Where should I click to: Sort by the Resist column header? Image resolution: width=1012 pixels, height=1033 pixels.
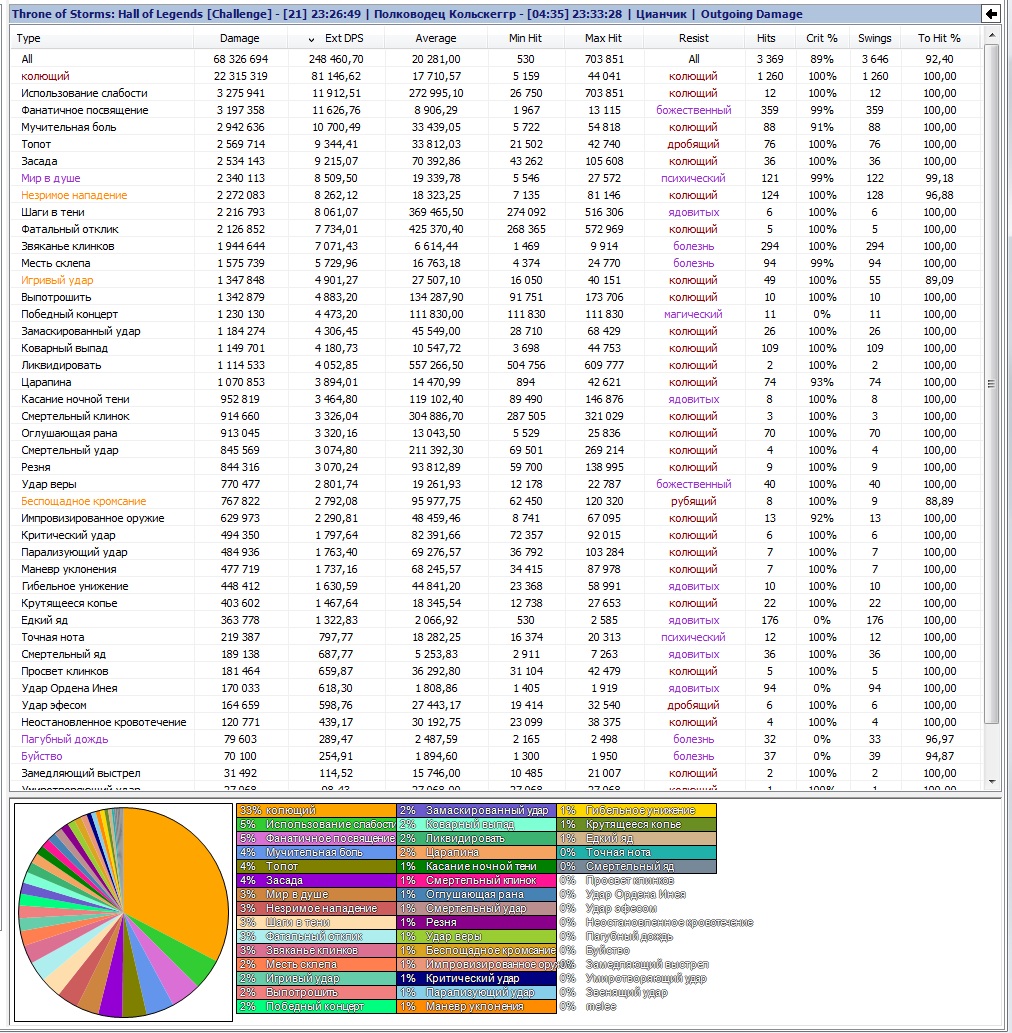694,38
